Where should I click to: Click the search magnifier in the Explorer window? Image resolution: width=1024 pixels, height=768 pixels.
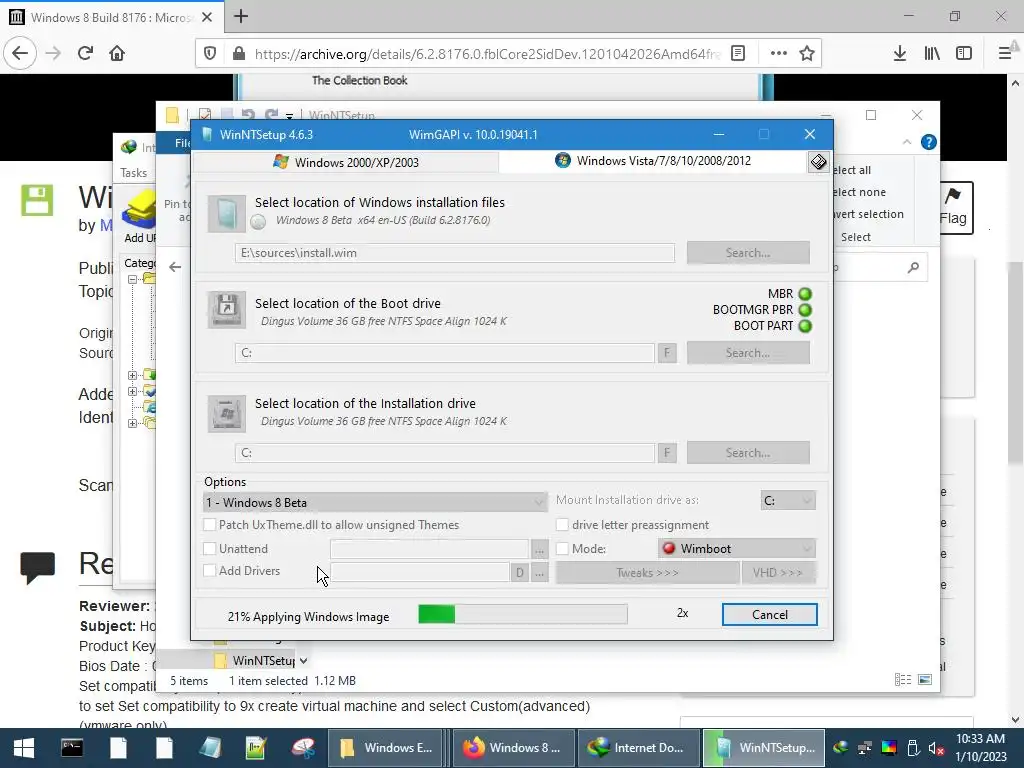[913, 267]
